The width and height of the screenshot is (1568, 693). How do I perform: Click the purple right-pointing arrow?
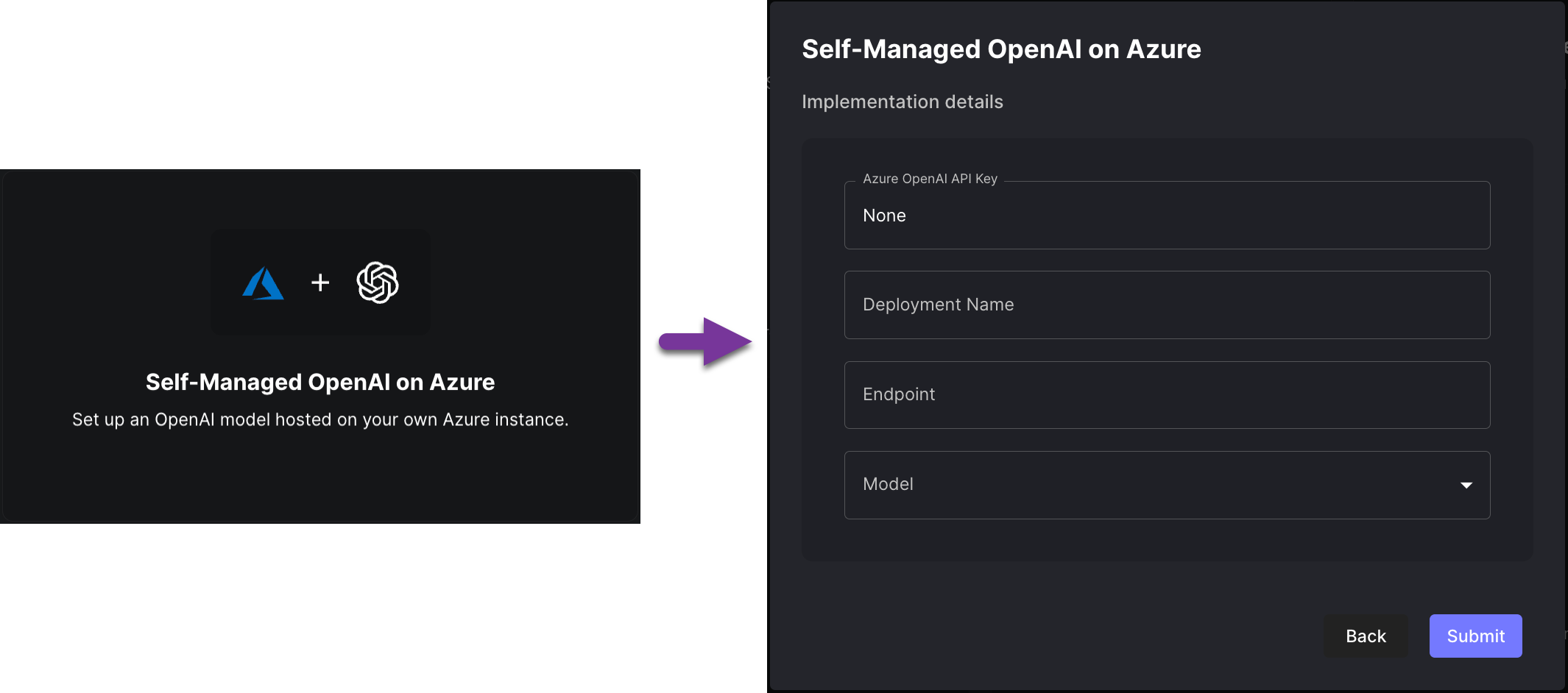705,341
